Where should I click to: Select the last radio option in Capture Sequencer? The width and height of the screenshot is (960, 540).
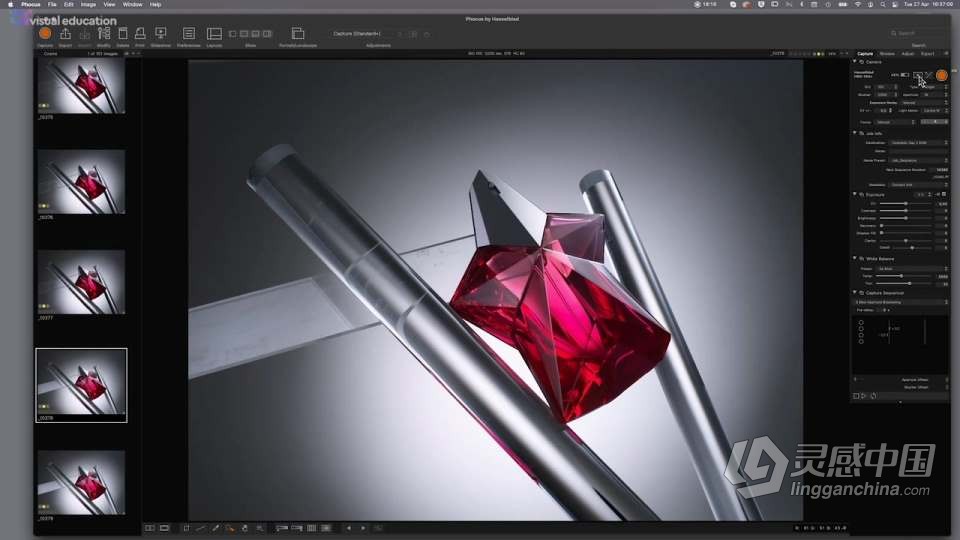coord(861,341)
